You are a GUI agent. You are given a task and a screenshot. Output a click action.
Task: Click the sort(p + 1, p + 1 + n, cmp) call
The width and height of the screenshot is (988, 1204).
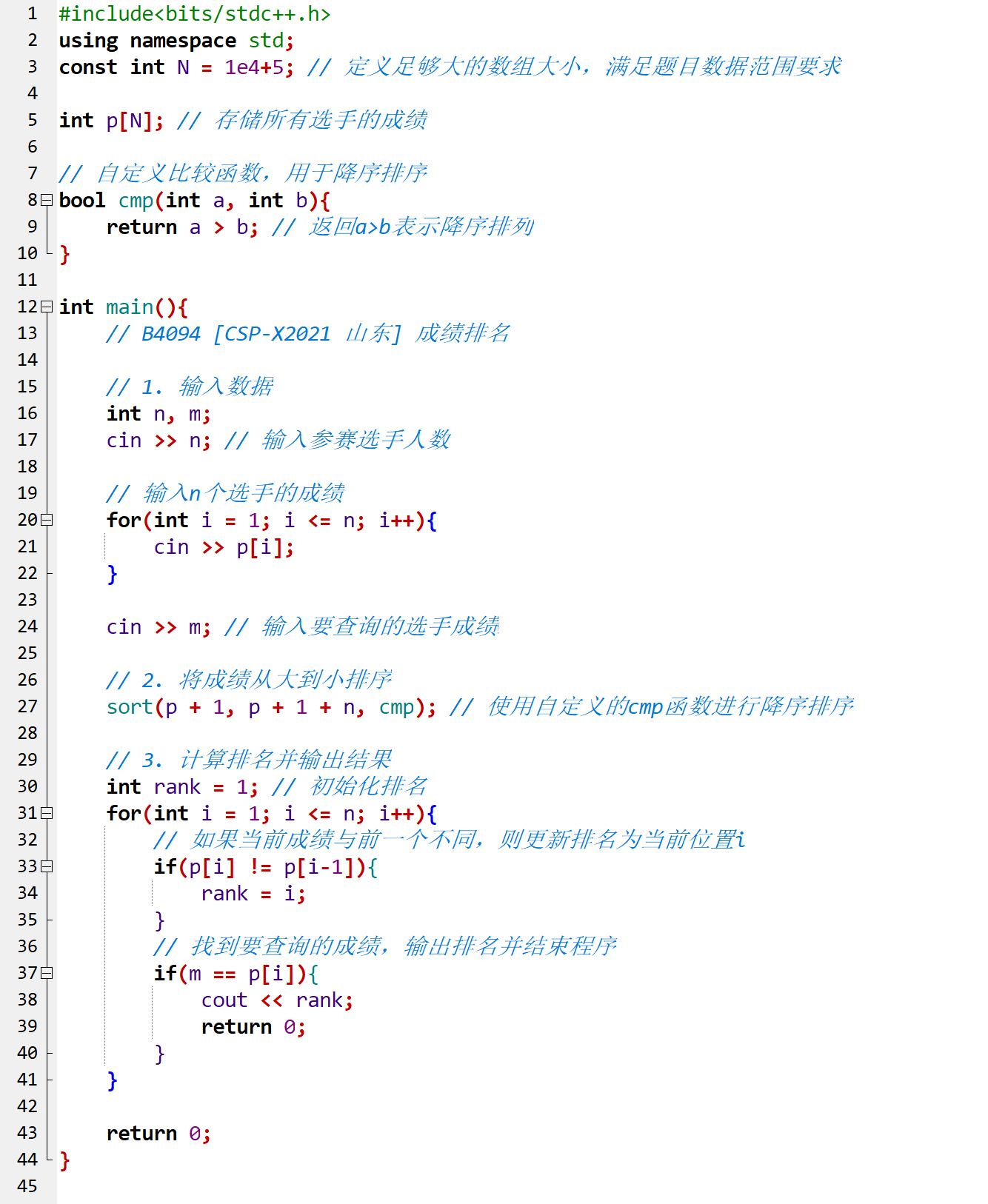click(x=271, y=707)
